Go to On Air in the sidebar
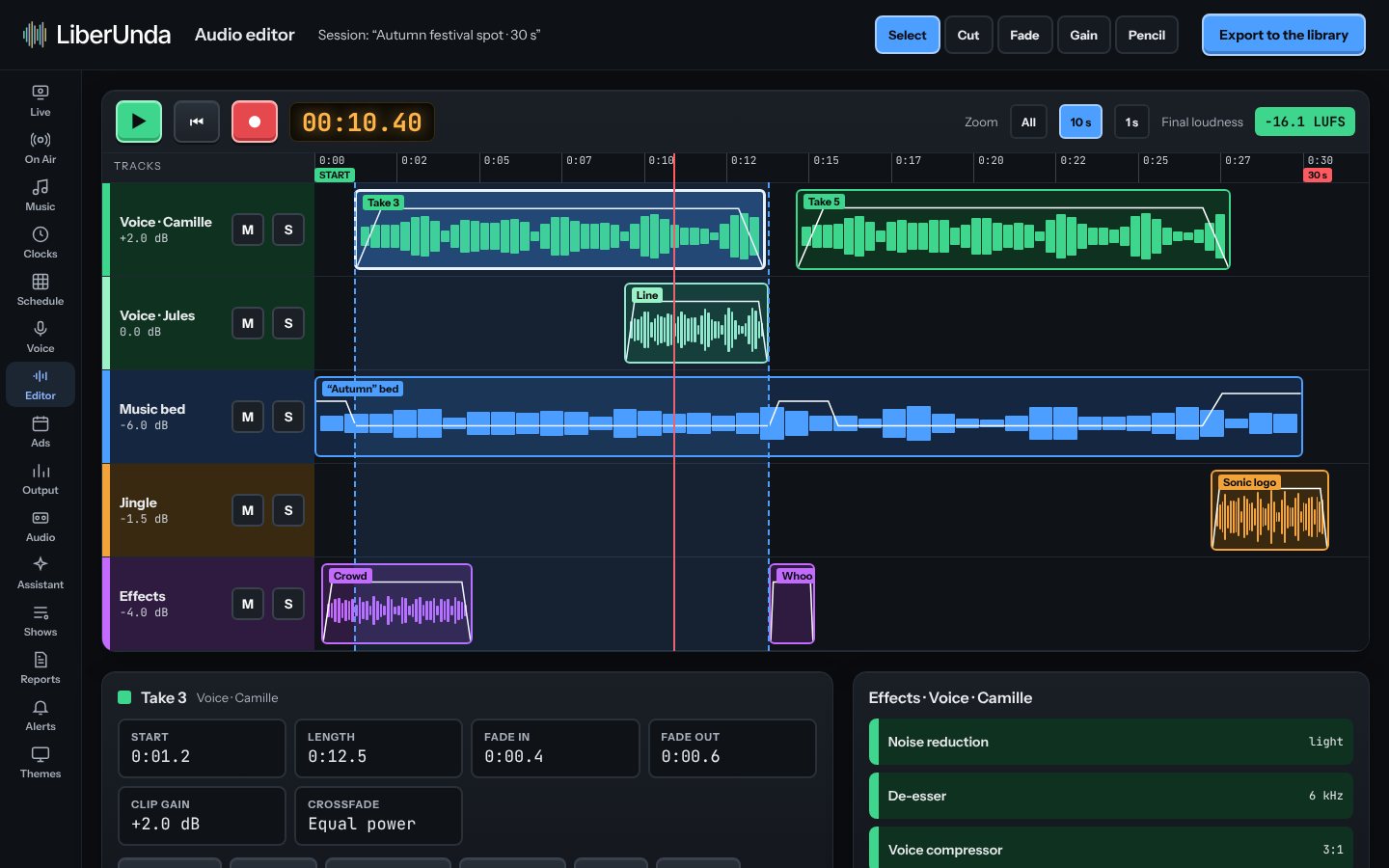Screen dimensions: 1389x868 (x=41, y=148)
